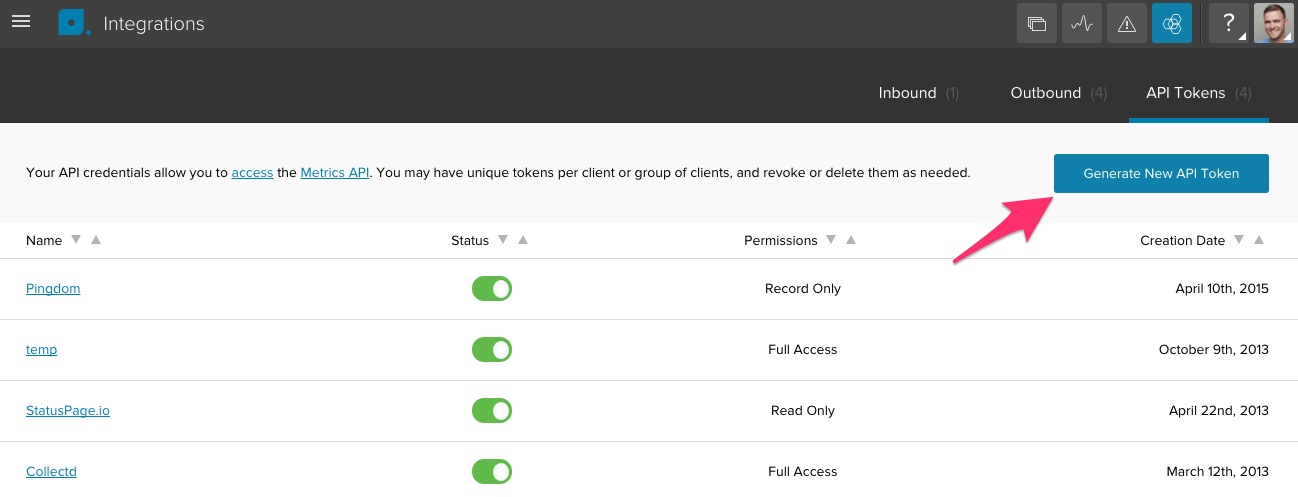Open the Metrics API link
The height and width of the screenshot is (497, 1298).
tap(335, 173)
